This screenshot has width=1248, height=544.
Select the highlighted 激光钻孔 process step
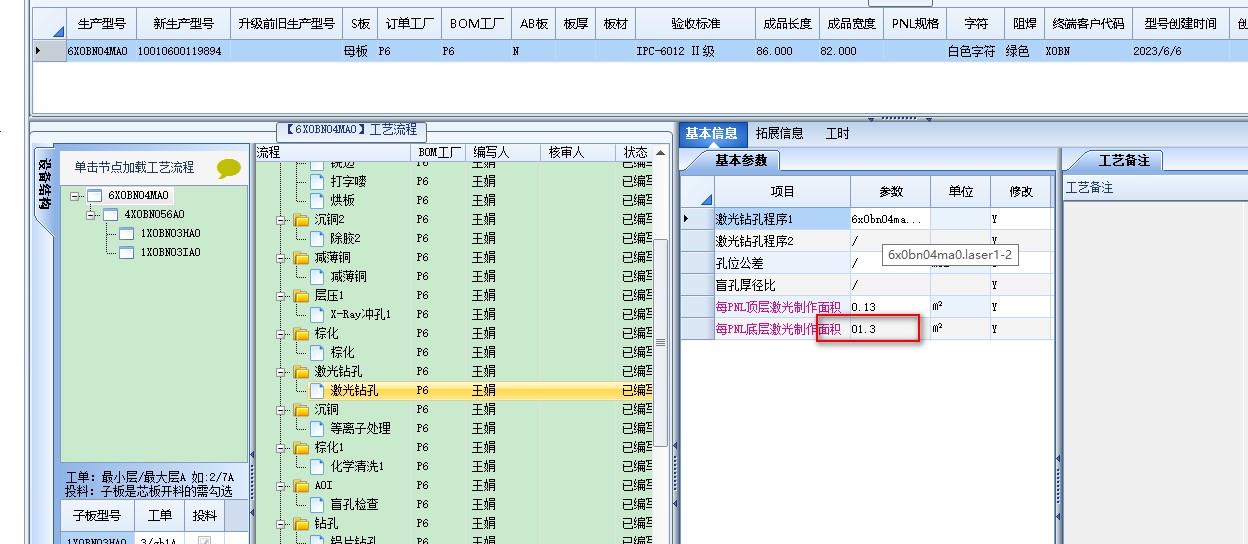point(455,390)
